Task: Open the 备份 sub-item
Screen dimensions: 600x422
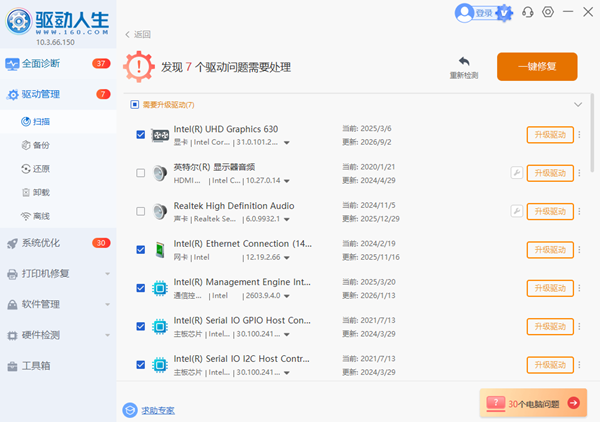Action: tap(58, 145)
